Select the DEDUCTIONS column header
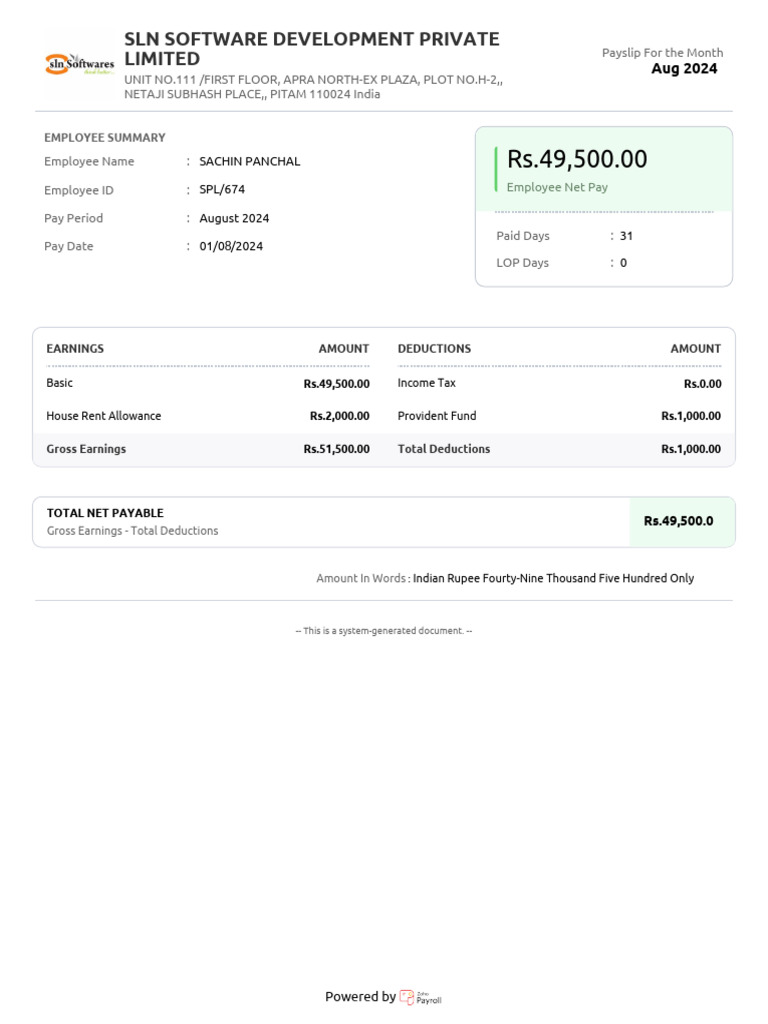The width and height of the screenshot is (768, 1024). tap(434, 349)
